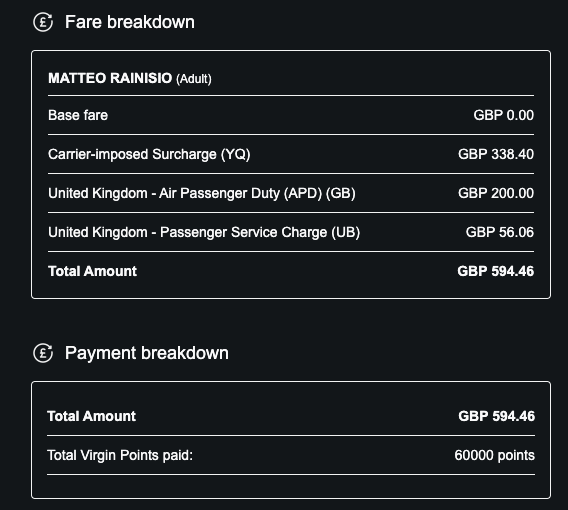Click Total Amount label in fare breakdown
This screenshot has width=568, height=510.
coord(92,271)
